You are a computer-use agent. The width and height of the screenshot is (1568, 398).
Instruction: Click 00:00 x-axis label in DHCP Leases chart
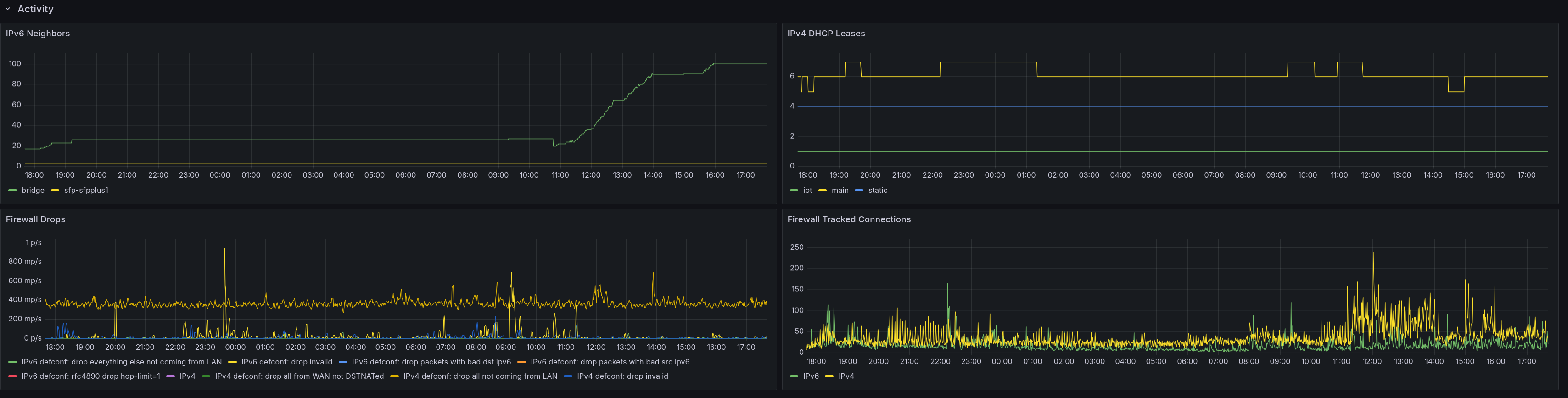tap(995, 175)
